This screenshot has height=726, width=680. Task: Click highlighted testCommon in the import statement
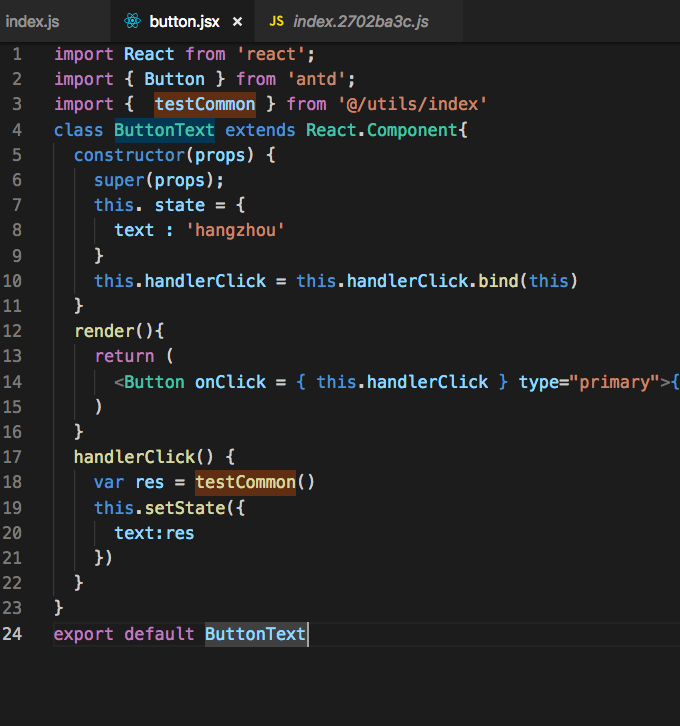tap(205, 104)
